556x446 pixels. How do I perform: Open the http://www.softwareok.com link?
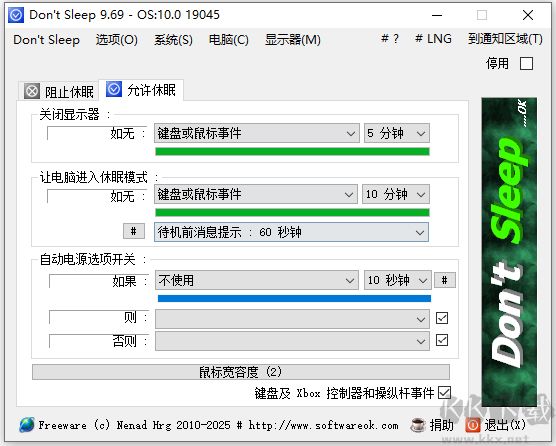[323, 425]
